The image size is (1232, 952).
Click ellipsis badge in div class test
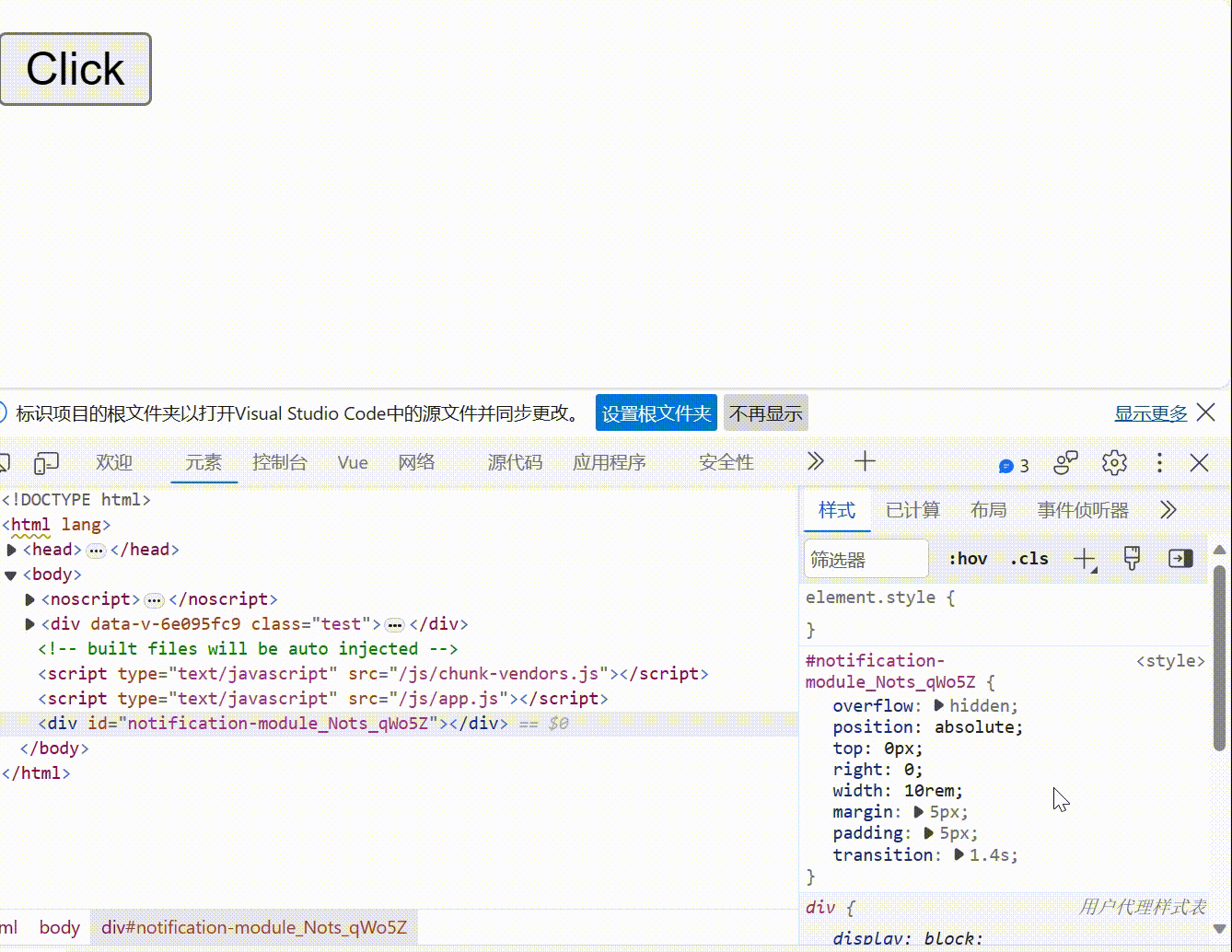tap(395, 625)
